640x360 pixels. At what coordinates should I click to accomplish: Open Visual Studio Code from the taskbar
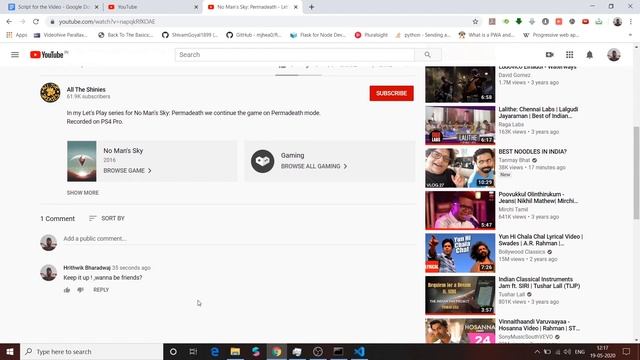point(359,351)
